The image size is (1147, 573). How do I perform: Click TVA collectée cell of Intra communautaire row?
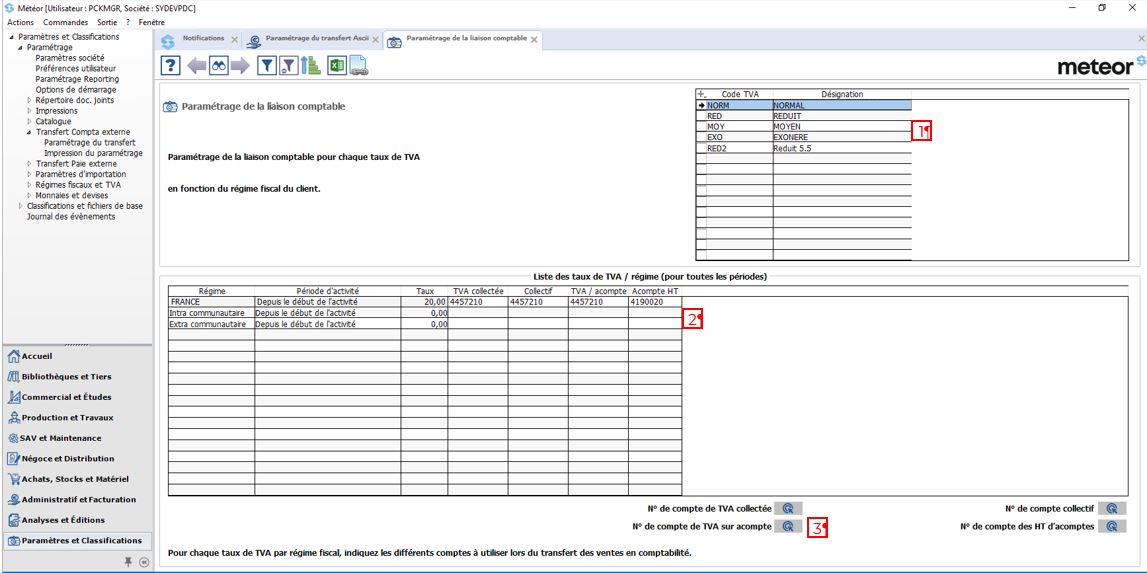[x=478, y=312]
